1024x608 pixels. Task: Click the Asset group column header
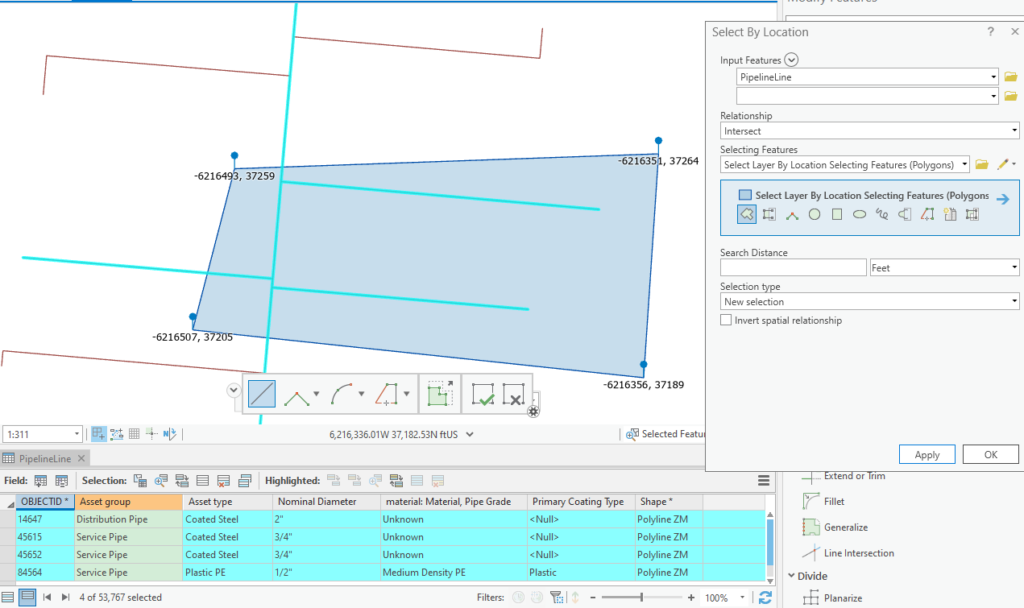(127, 501)
